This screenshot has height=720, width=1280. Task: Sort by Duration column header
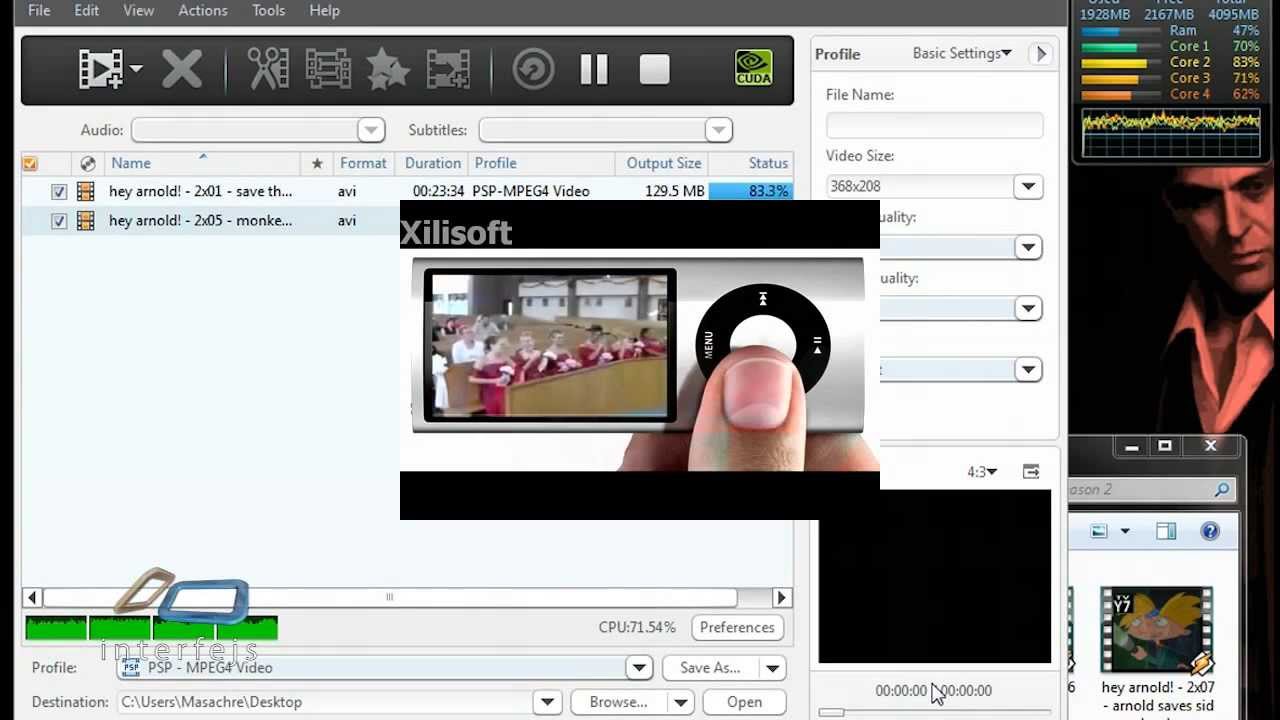(x=433, y=163)
